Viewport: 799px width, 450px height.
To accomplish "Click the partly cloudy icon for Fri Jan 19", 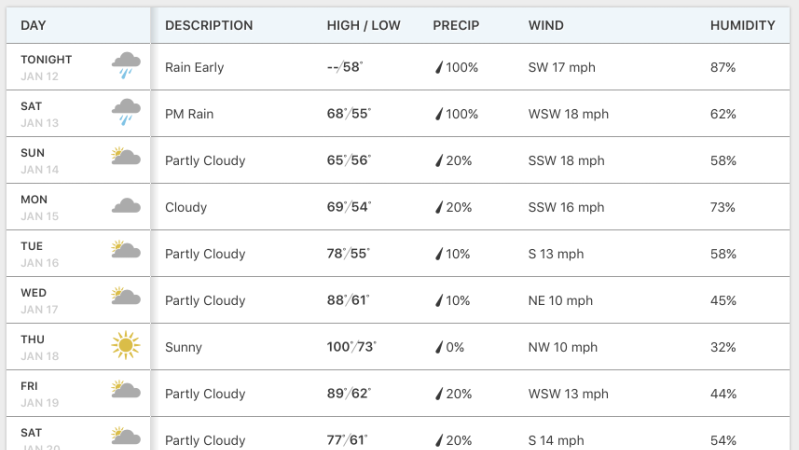I will 126,389.
